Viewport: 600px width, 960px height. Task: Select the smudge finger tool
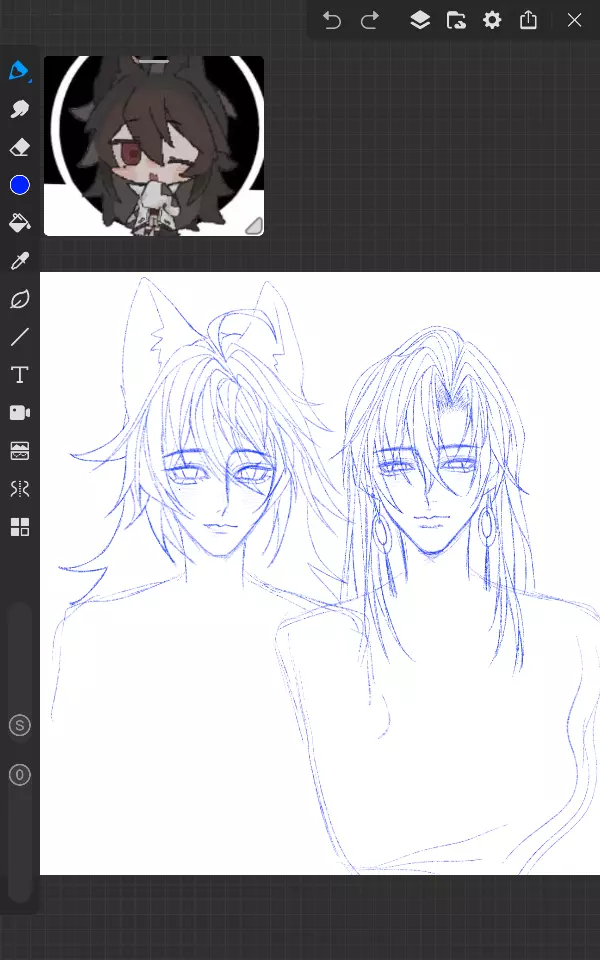coord(19,109)
